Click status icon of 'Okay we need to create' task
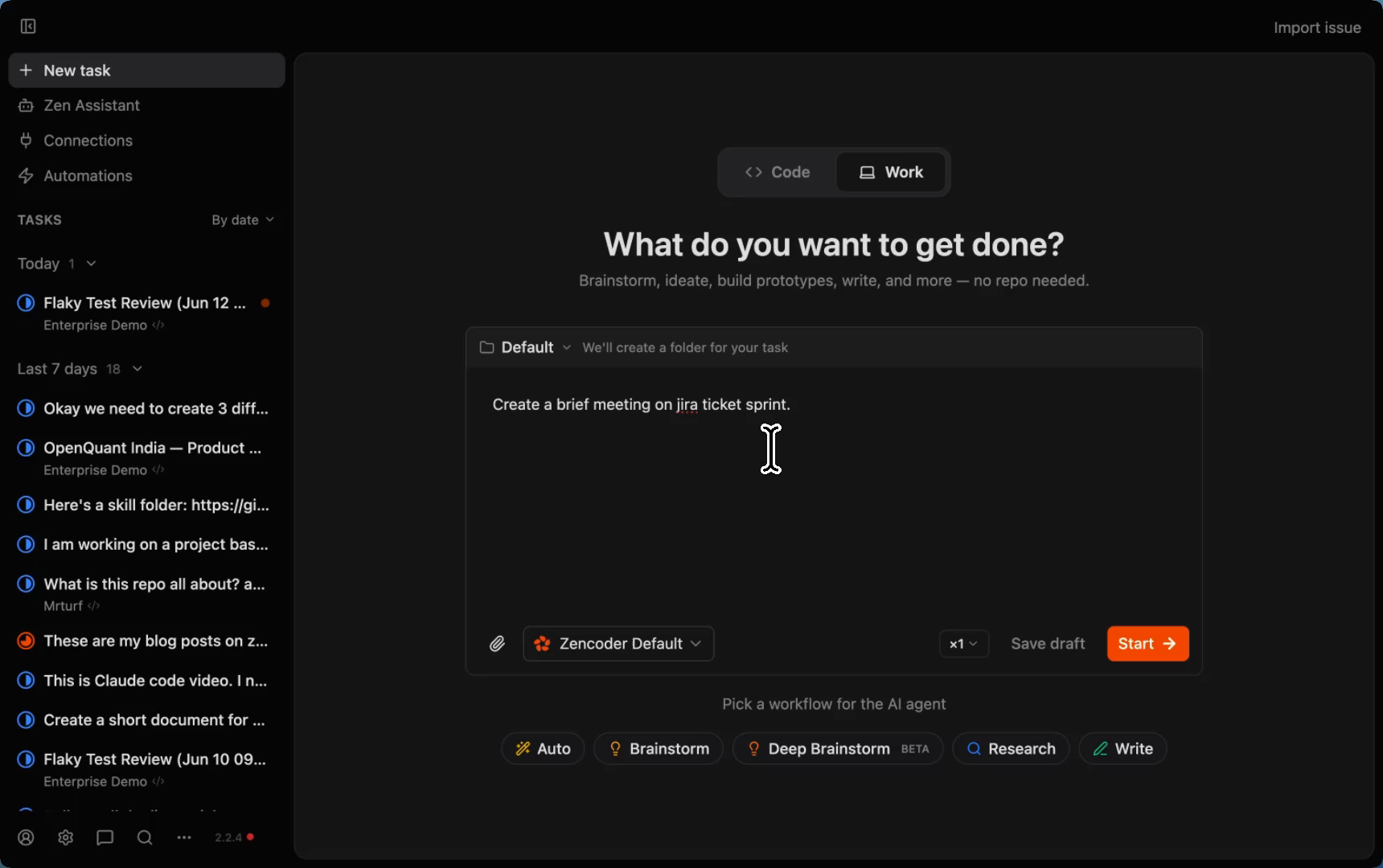 (26, 408)
